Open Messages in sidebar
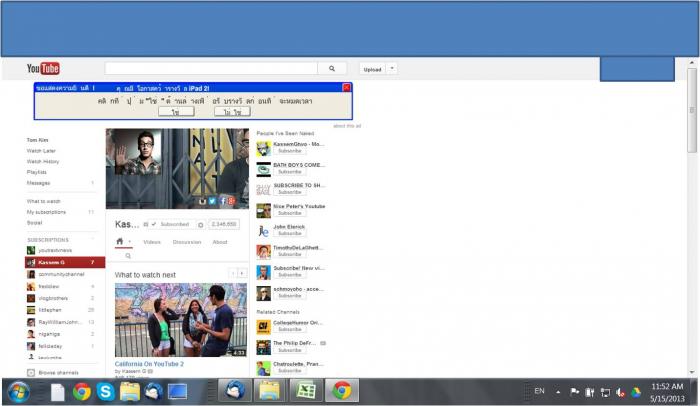The height and width of the screenshot is (406, 700). pyautogui.click(x=38, y=183)
